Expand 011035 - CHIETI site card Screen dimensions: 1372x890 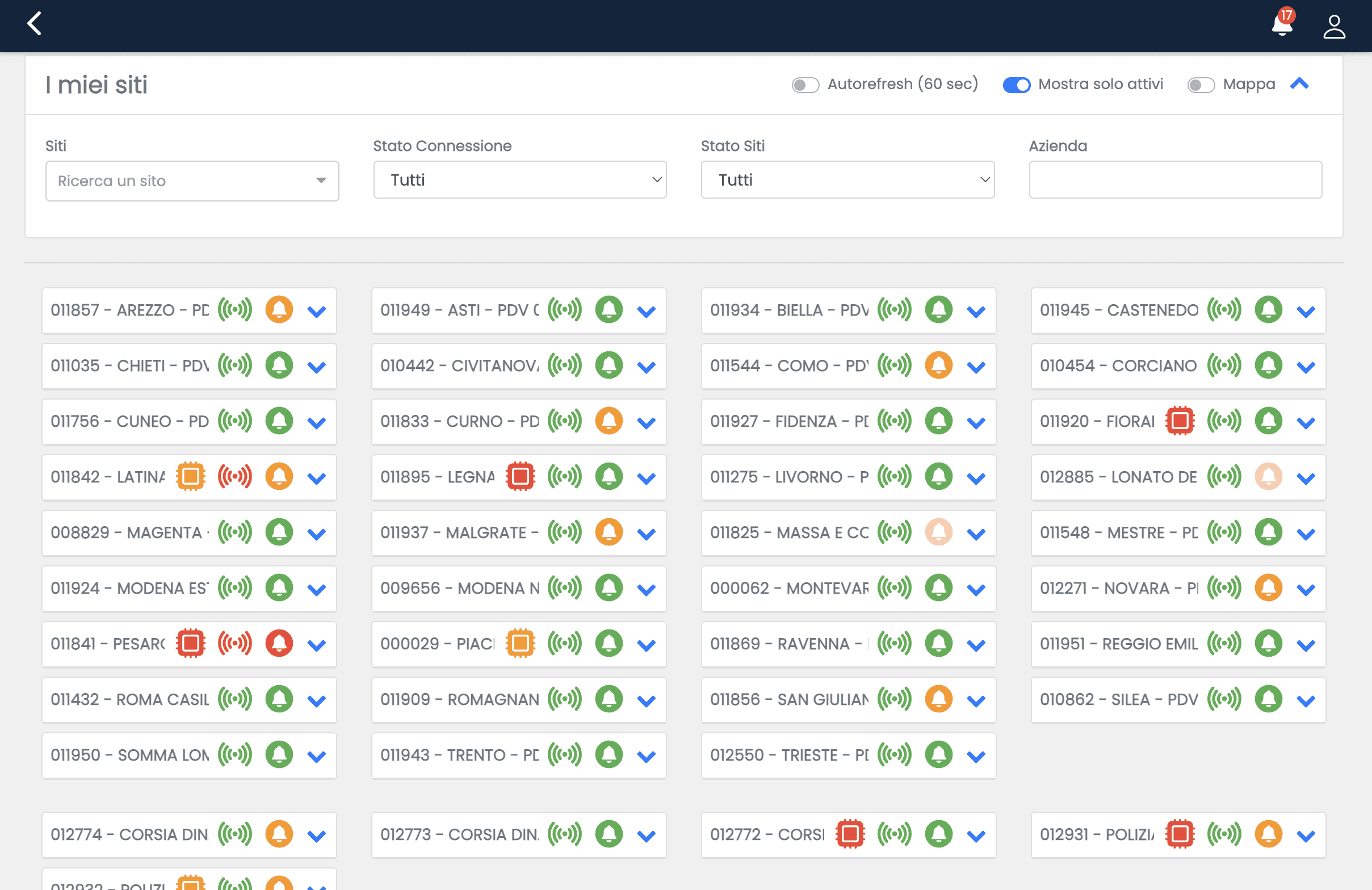coord(317,367)
